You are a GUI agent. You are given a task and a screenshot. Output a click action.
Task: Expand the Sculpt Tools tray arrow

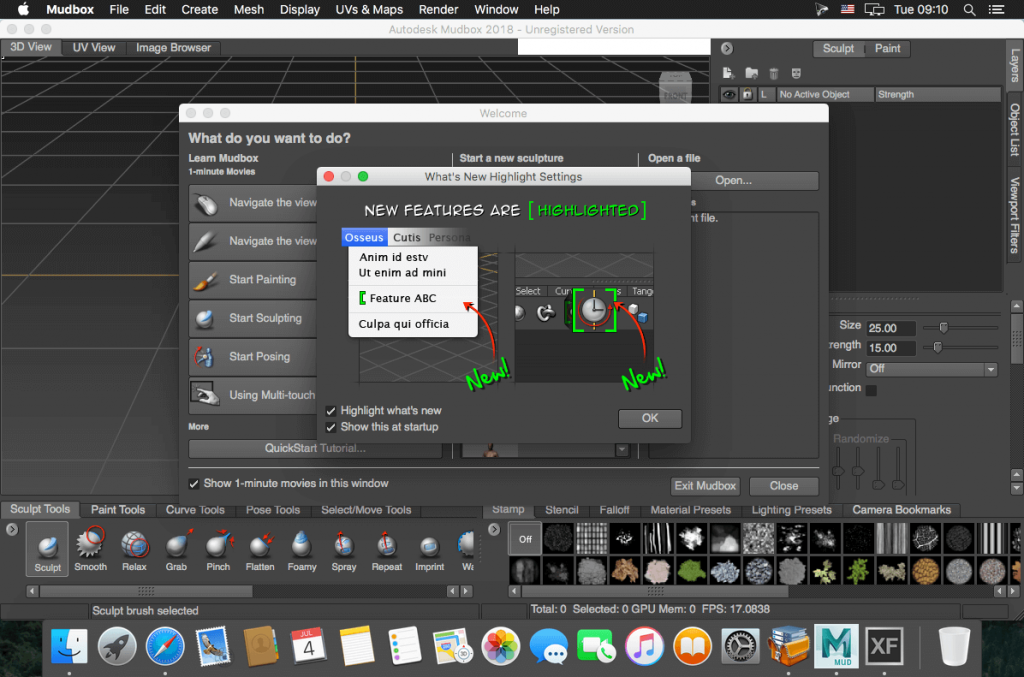12,529
